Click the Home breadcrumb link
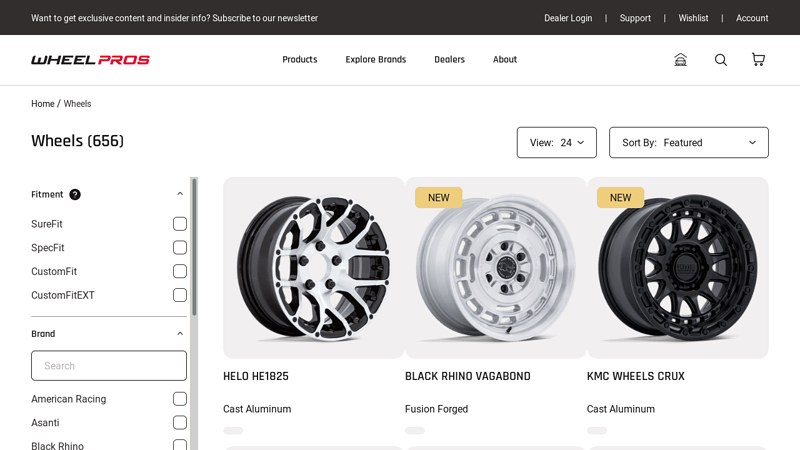The image size is (800, 450). [x=43, y=104]
